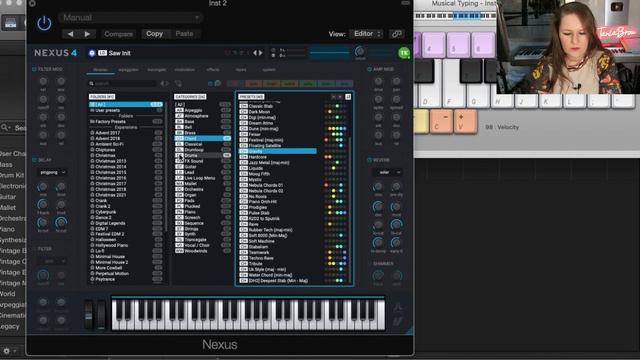The width and height of the screenshot is (640, 360).
Task: Select Factory Presets folder
Action: 126,122
